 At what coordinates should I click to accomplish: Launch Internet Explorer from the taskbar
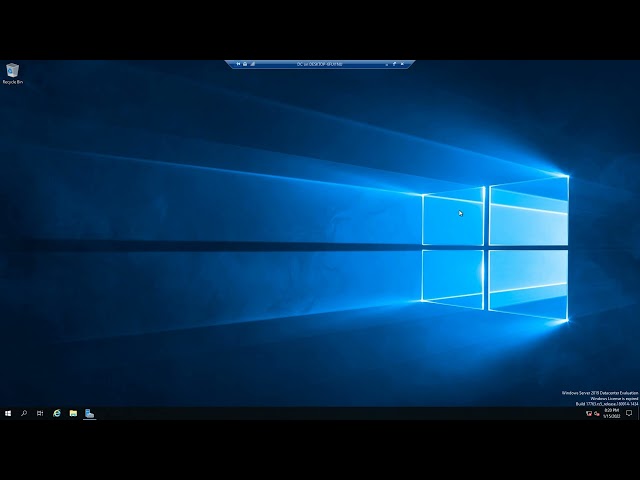coord(57,413)
